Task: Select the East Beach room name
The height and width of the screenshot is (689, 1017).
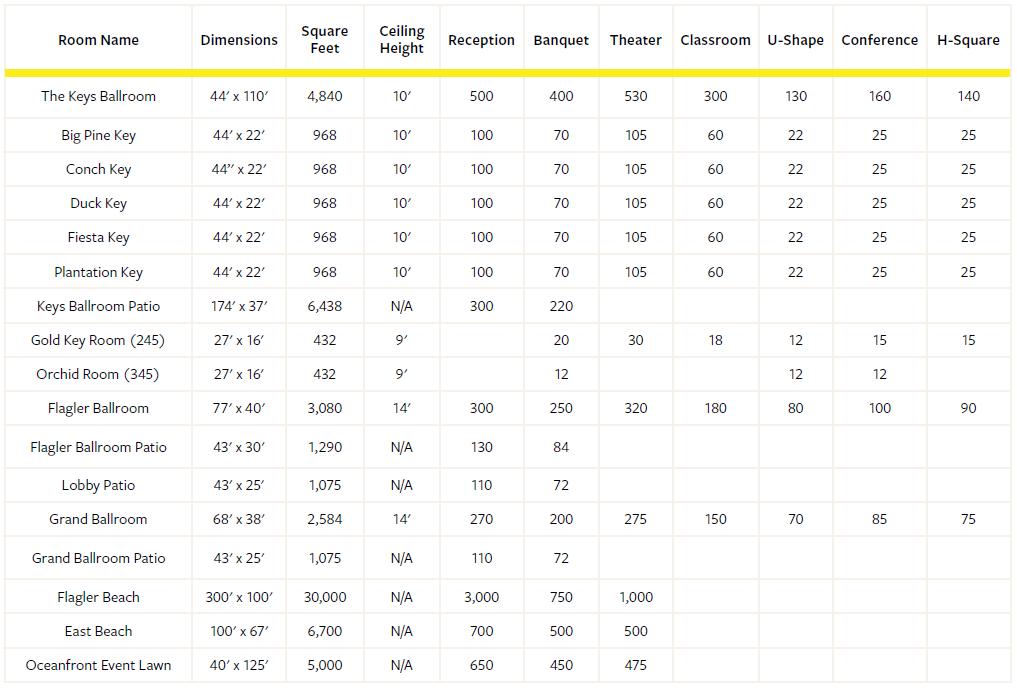Action: [x=99, y=631]
